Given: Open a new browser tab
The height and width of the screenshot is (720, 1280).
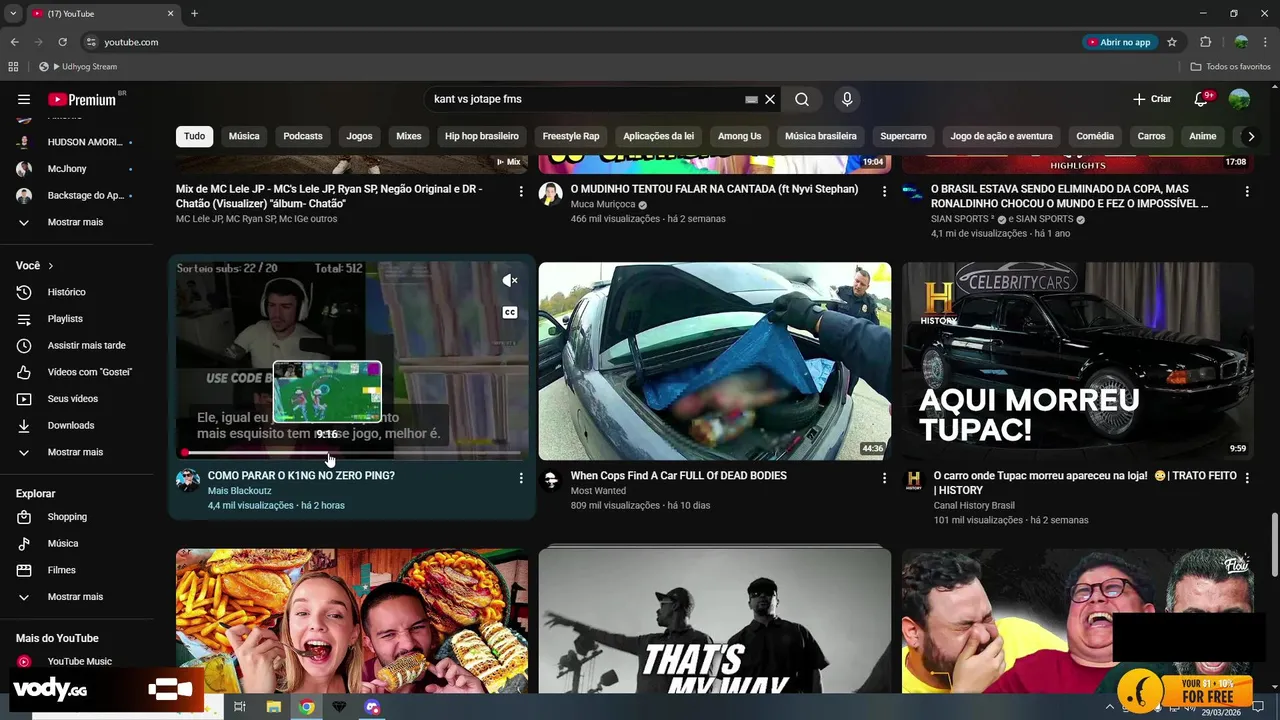Looking at the screenshot, I should pos(194,14).
